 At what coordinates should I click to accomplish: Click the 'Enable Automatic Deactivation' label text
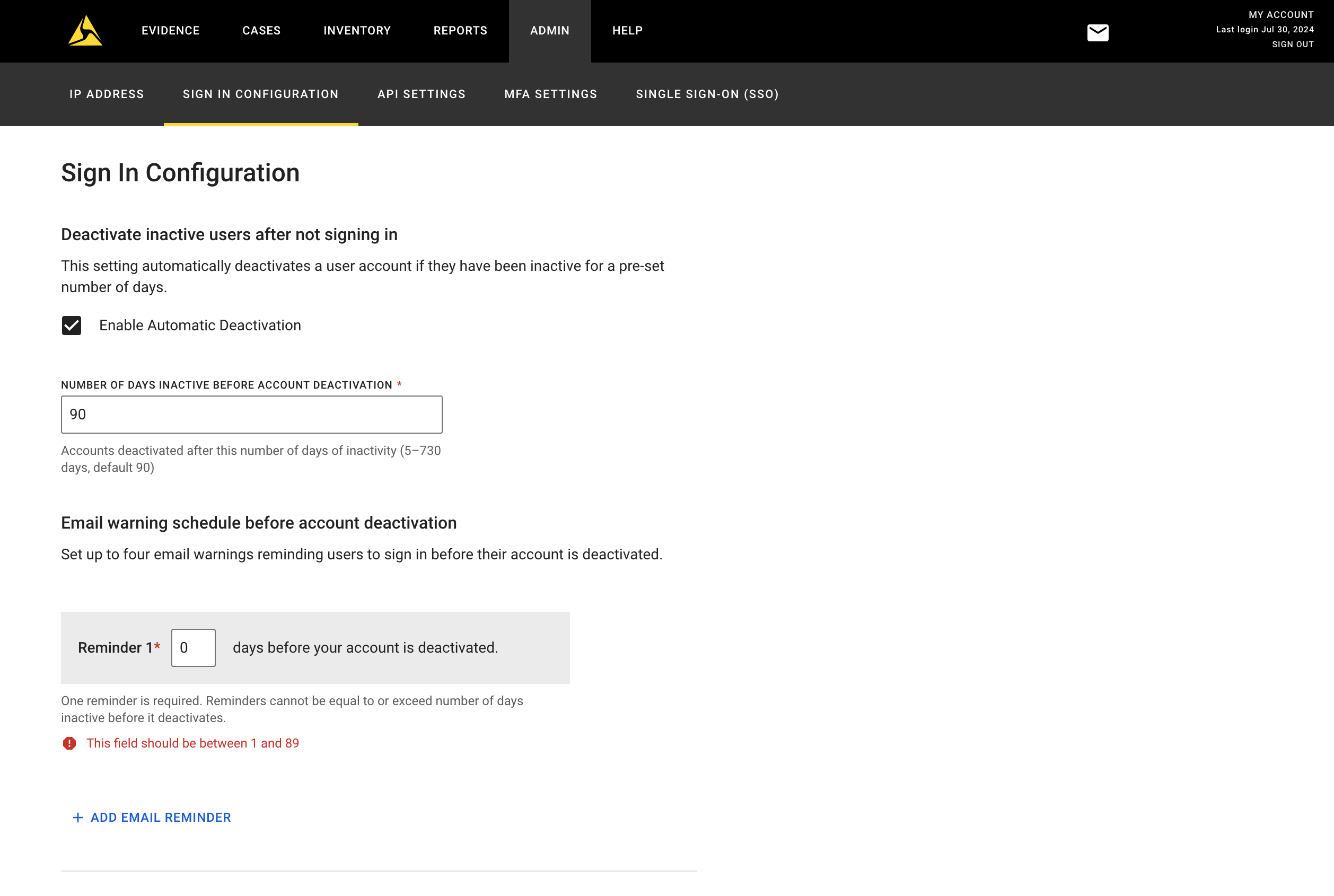(x=200, y=325)
